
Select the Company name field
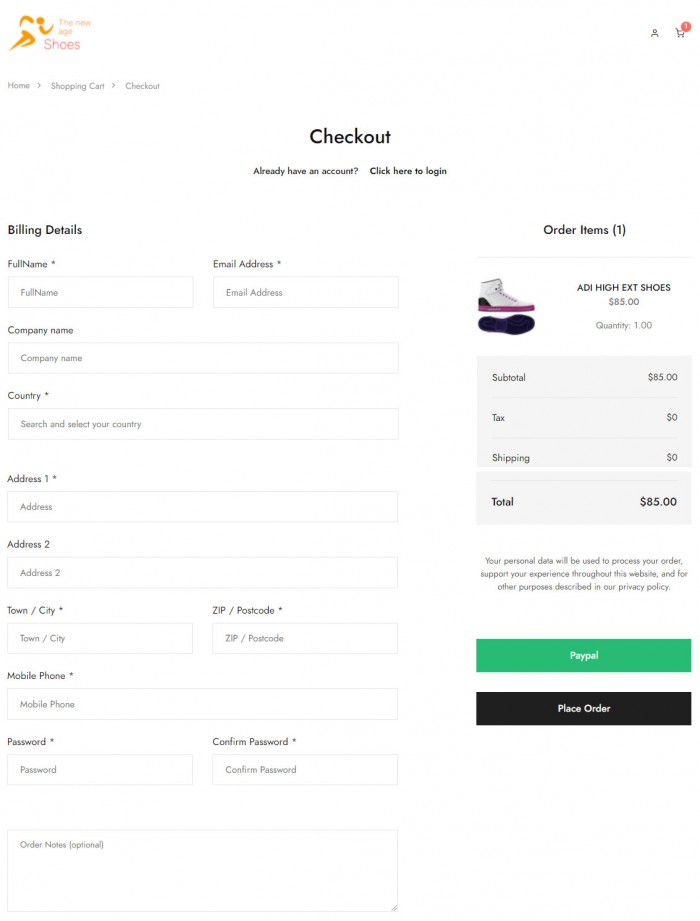click(x=202, y=358)
